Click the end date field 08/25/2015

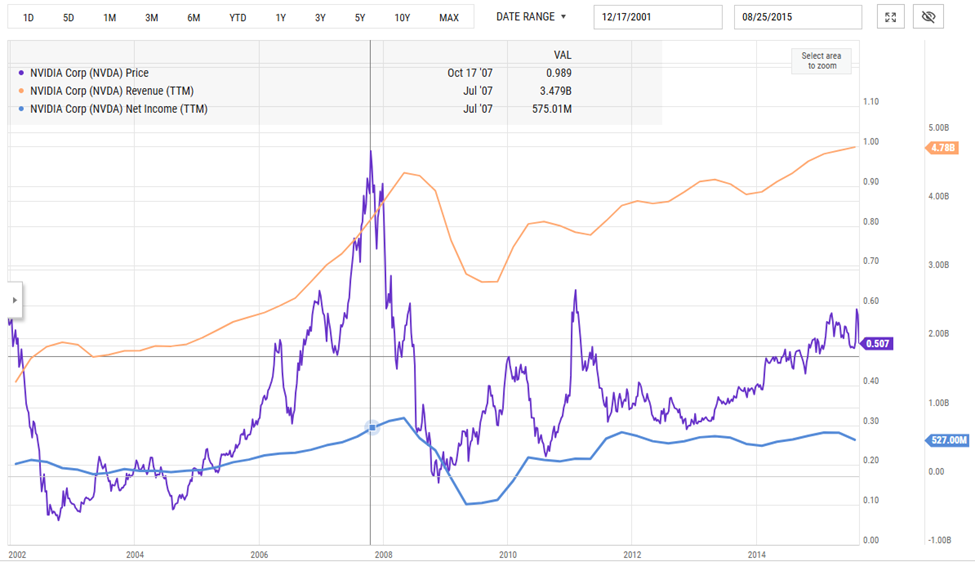tap(797, 17)
